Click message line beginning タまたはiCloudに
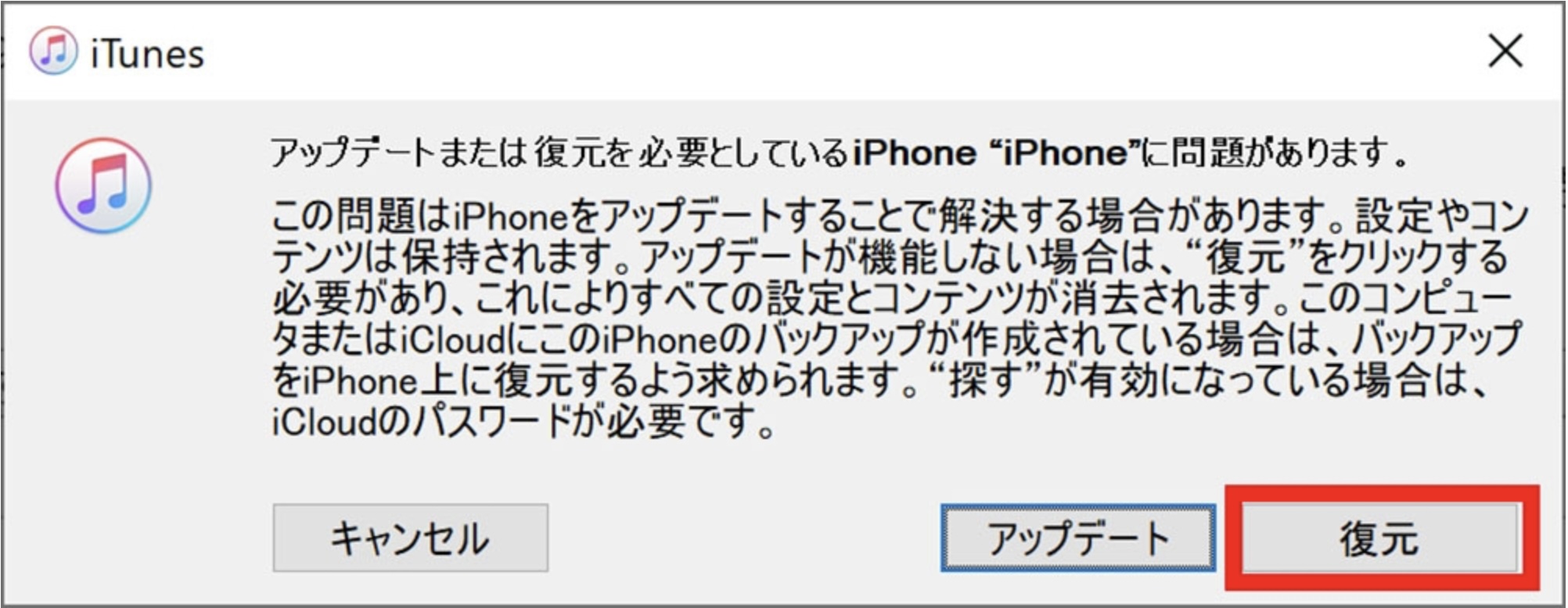This screenshot has width=1568, height=608. (897, 340)
